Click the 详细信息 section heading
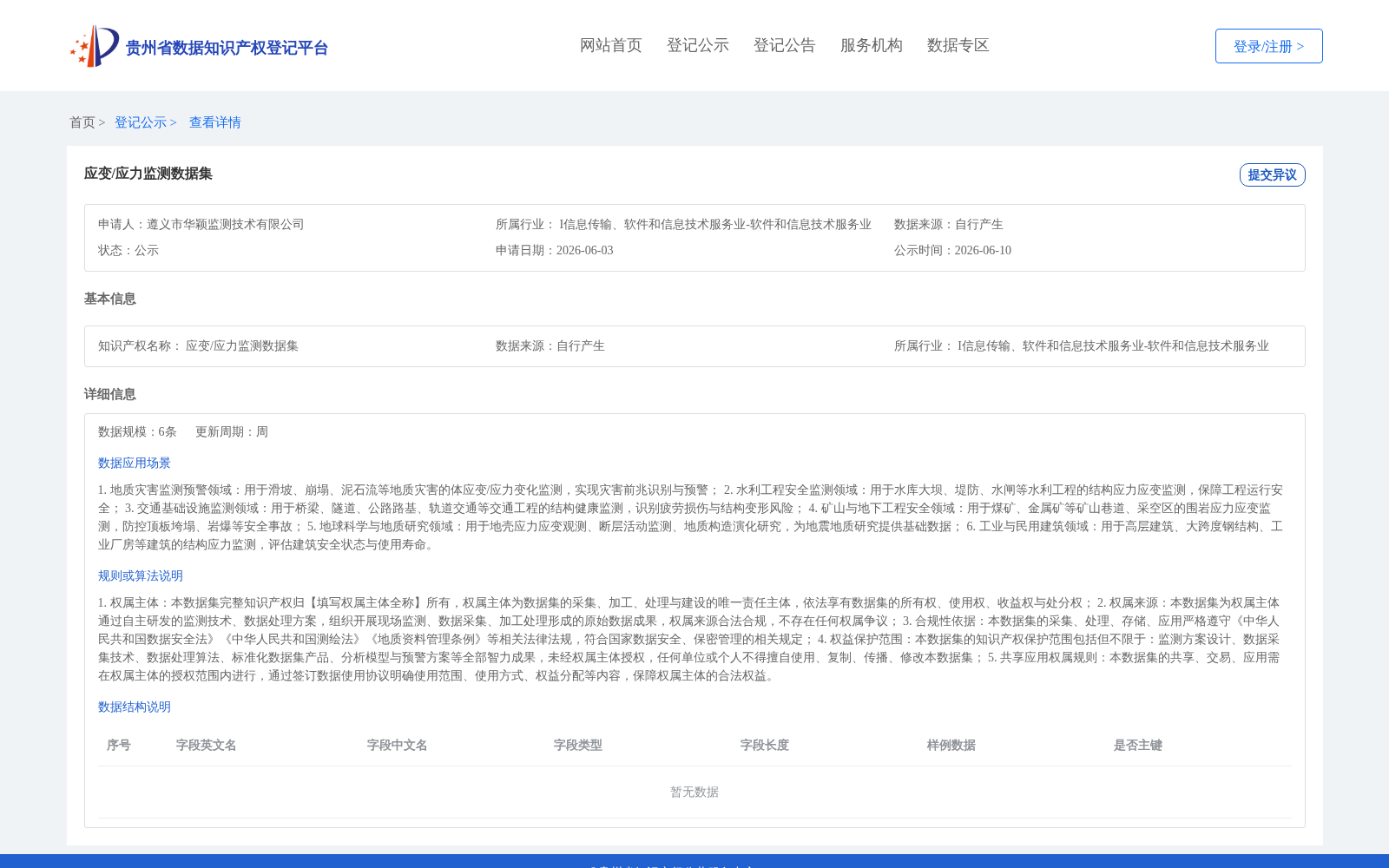This screenshot has height=868, width=1389. click(x=110, y=394)
